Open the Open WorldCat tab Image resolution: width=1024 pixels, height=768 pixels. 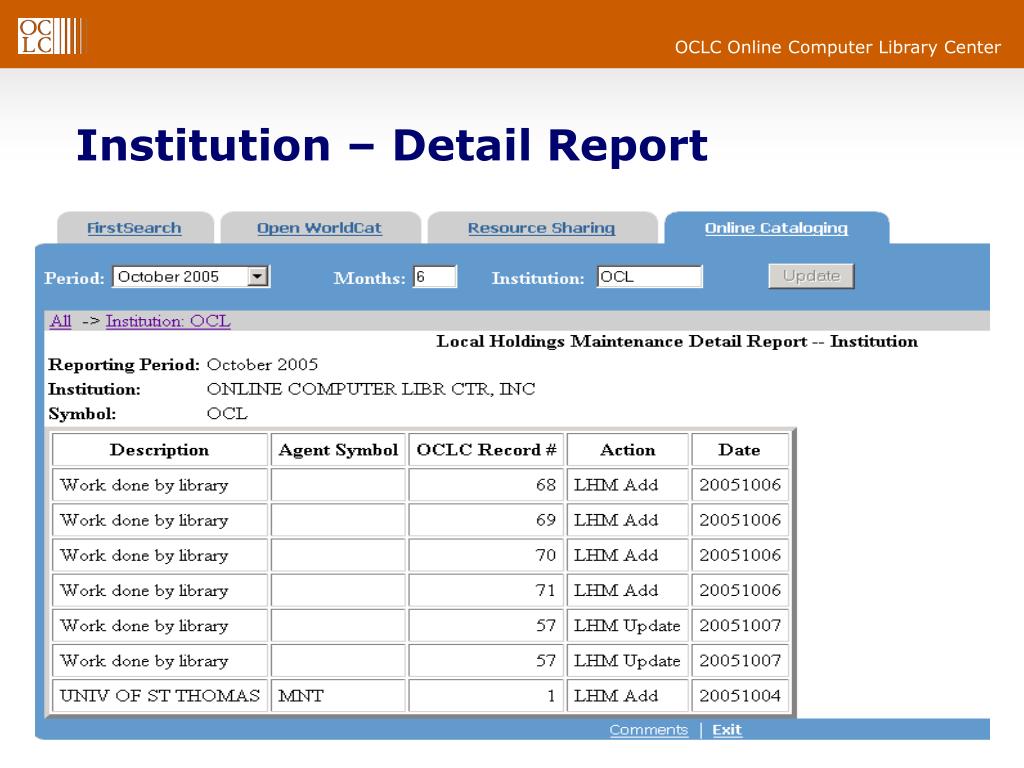click(x=319, y=228)
